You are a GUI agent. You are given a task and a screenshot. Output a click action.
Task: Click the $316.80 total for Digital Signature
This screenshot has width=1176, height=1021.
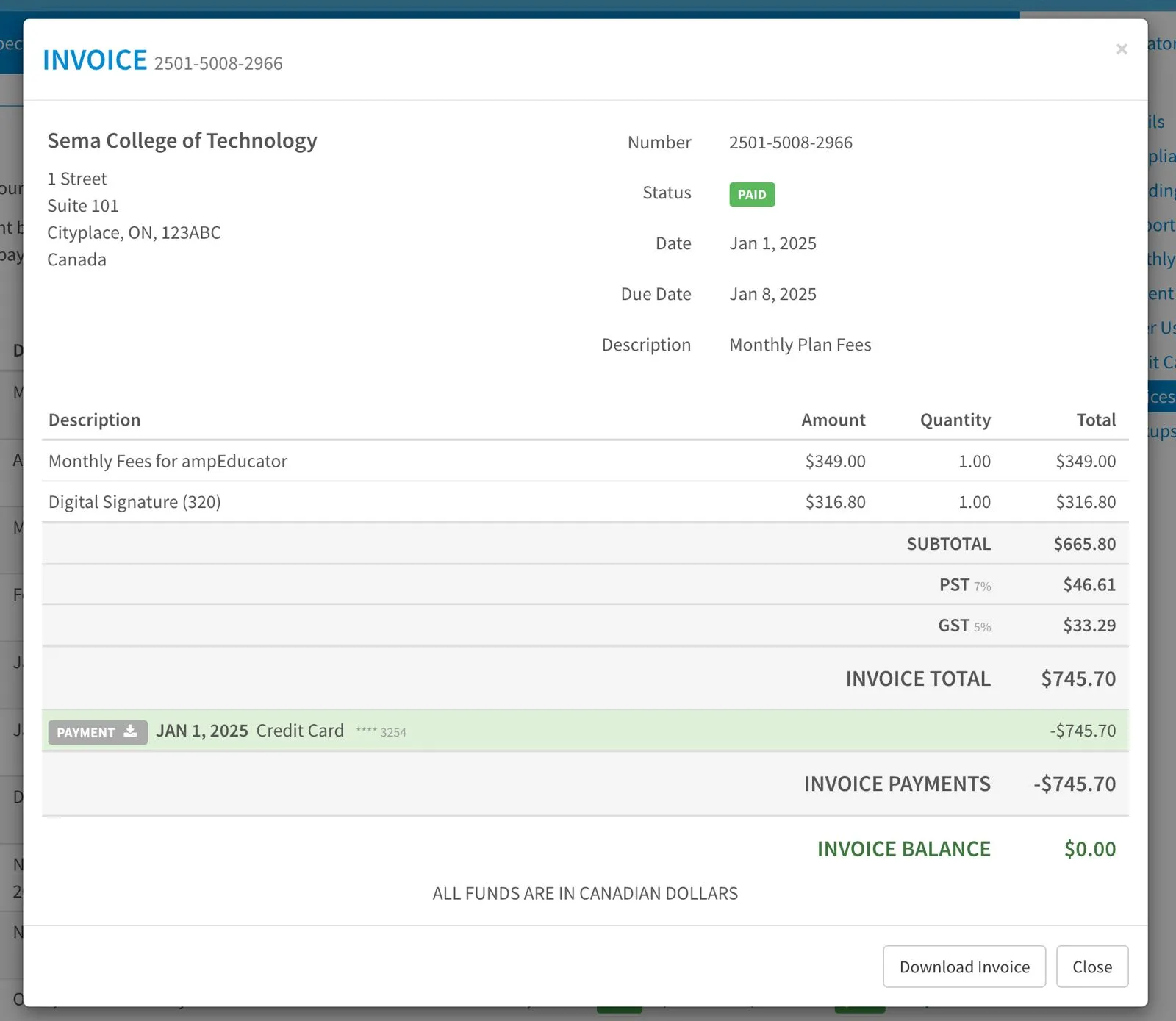(x=1086, y=502)
